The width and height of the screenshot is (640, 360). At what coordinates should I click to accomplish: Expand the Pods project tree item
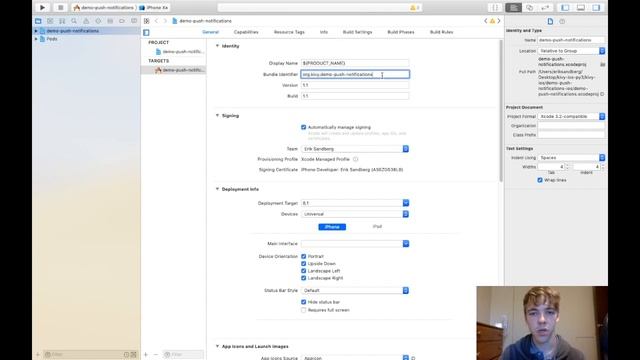coord(36,39)
